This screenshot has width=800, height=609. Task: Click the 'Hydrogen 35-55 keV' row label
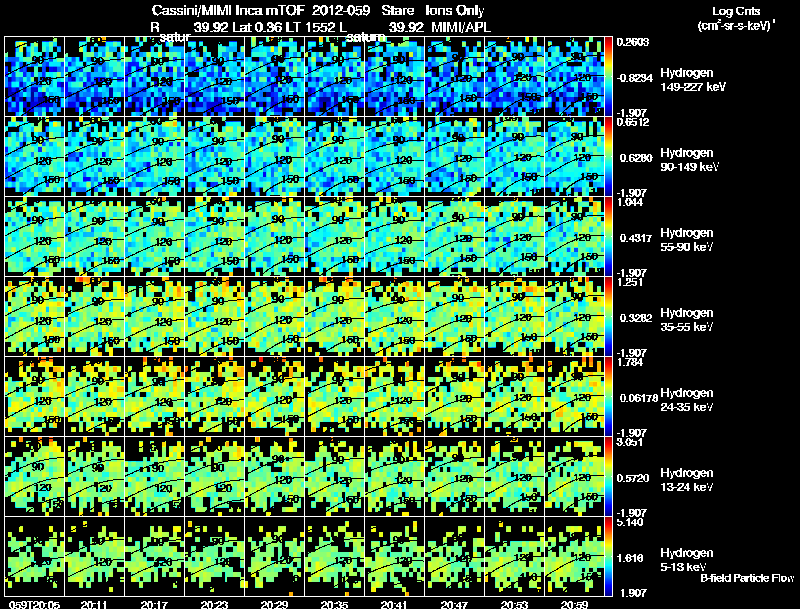(686, 319)
